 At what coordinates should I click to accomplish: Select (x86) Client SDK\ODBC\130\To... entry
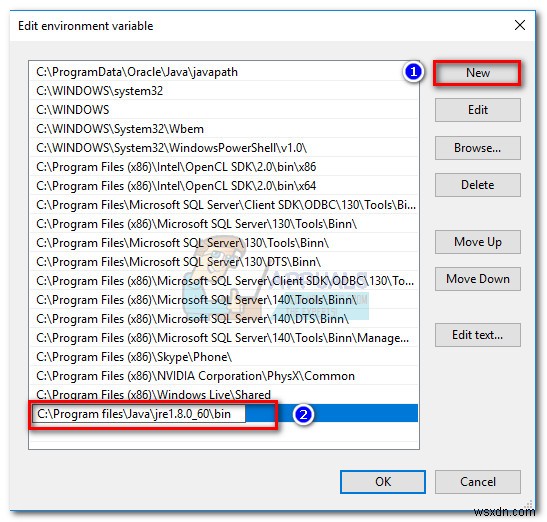pos(224,281)
